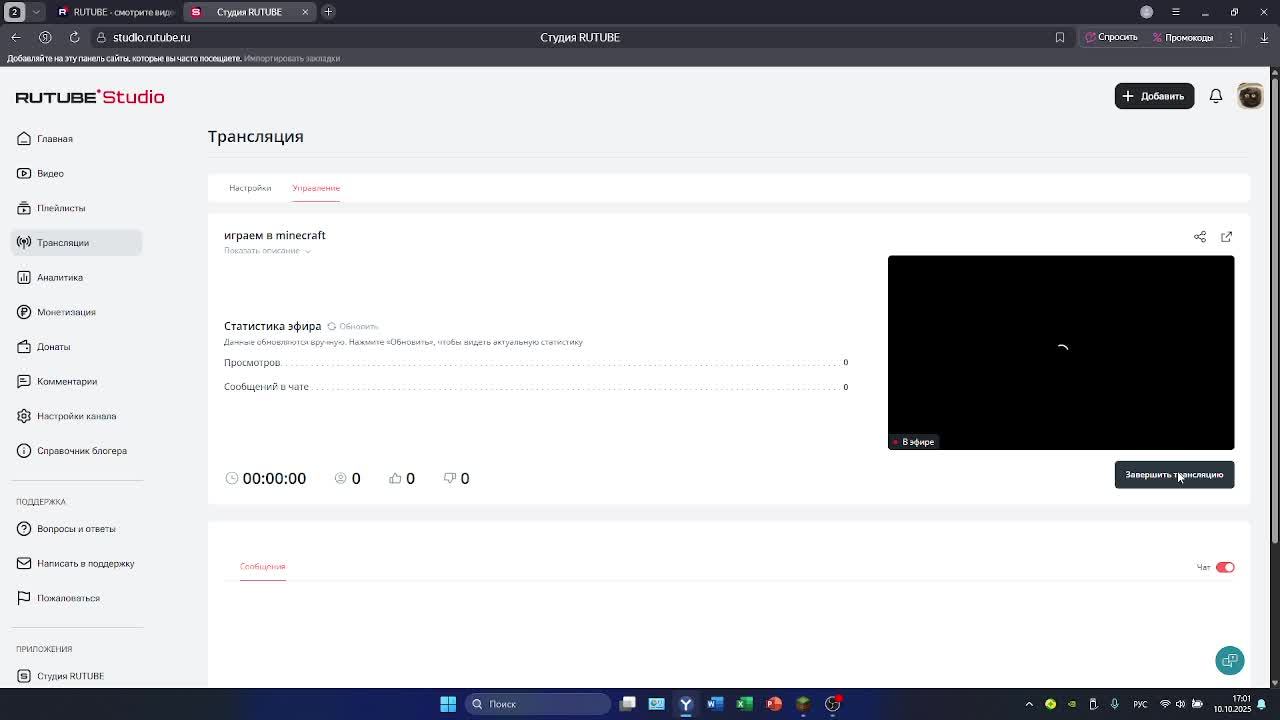Click the Комментарии speech icon

point(24,381)
